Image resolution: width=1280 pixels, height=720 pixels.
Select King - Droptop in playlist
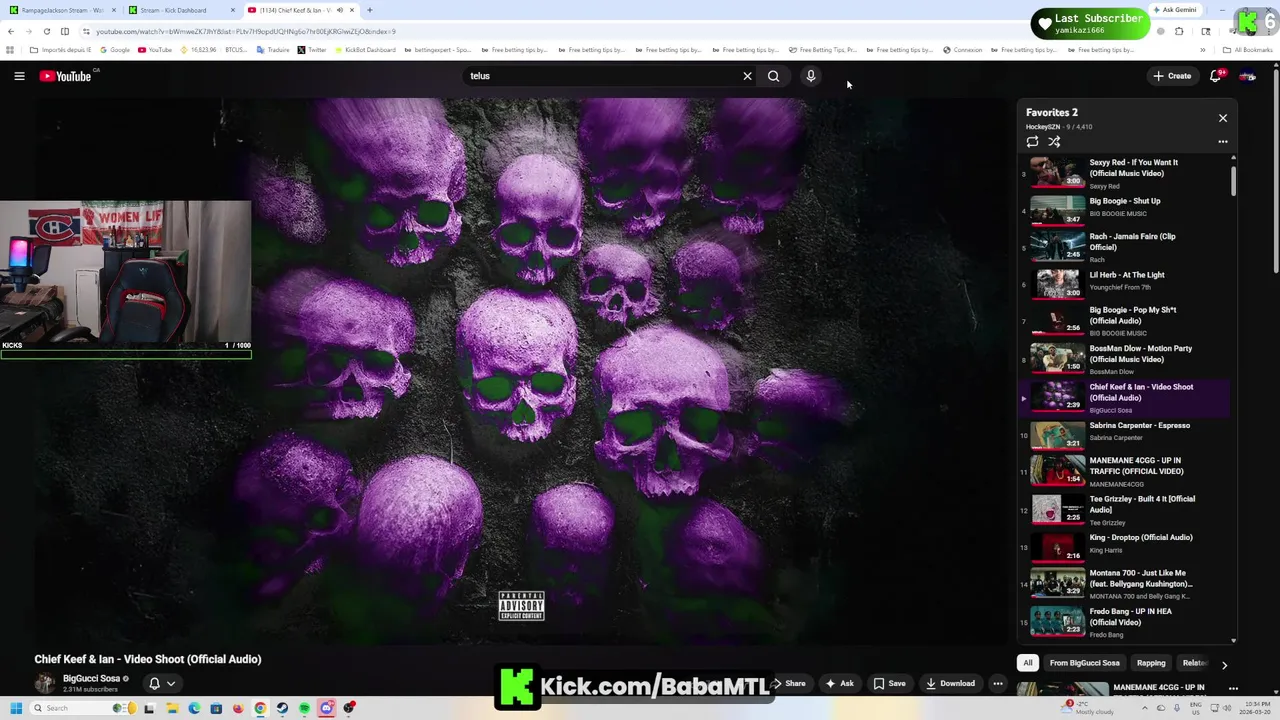point(1125,547)
